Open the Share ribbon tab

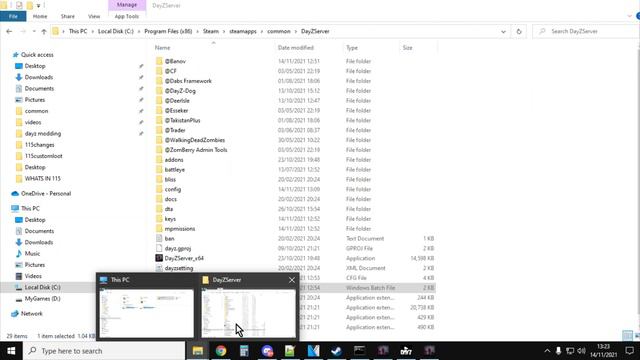(68, 16)
